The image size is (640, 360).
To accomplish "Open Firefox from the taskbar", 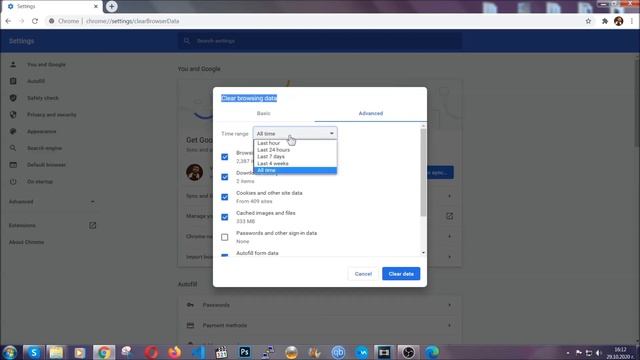I will [174, 352].
